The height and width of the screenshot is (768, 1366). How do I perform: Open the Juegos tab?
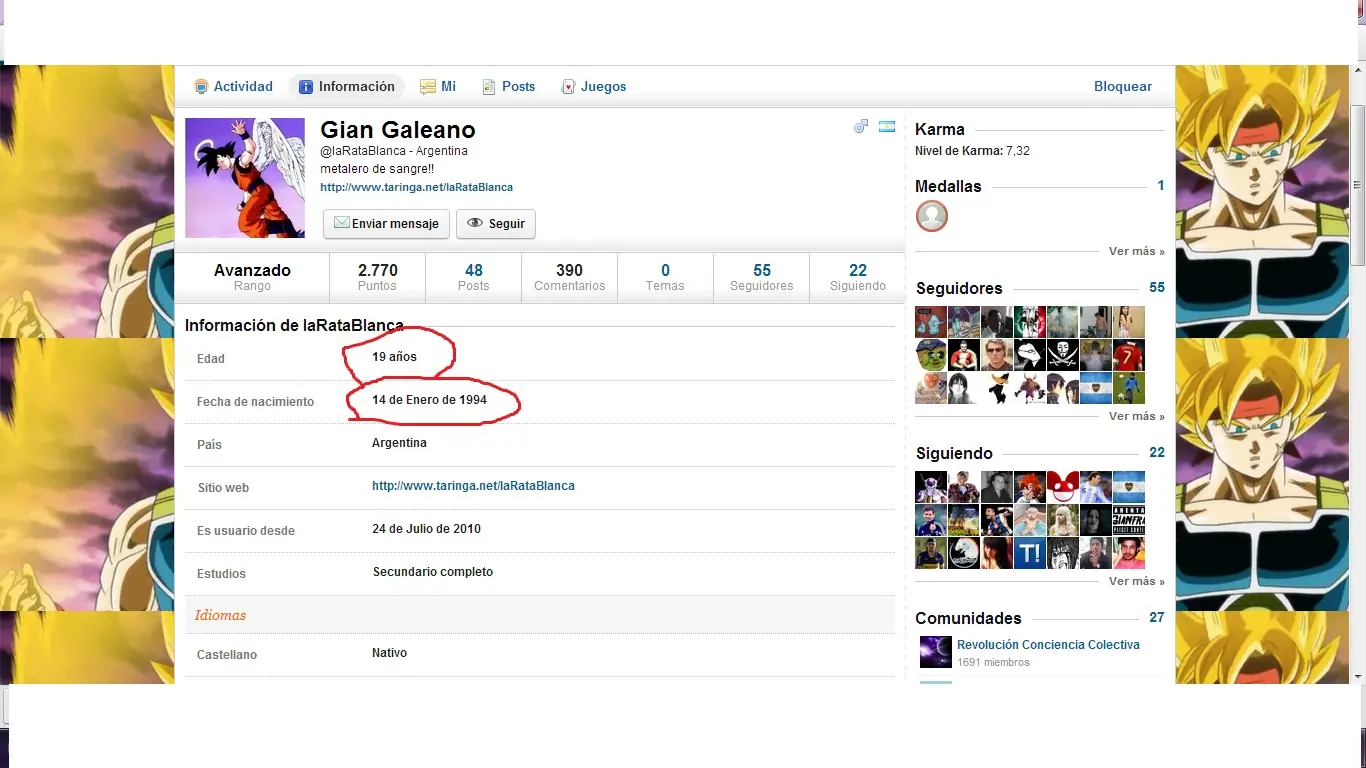[x=594, y=87]
